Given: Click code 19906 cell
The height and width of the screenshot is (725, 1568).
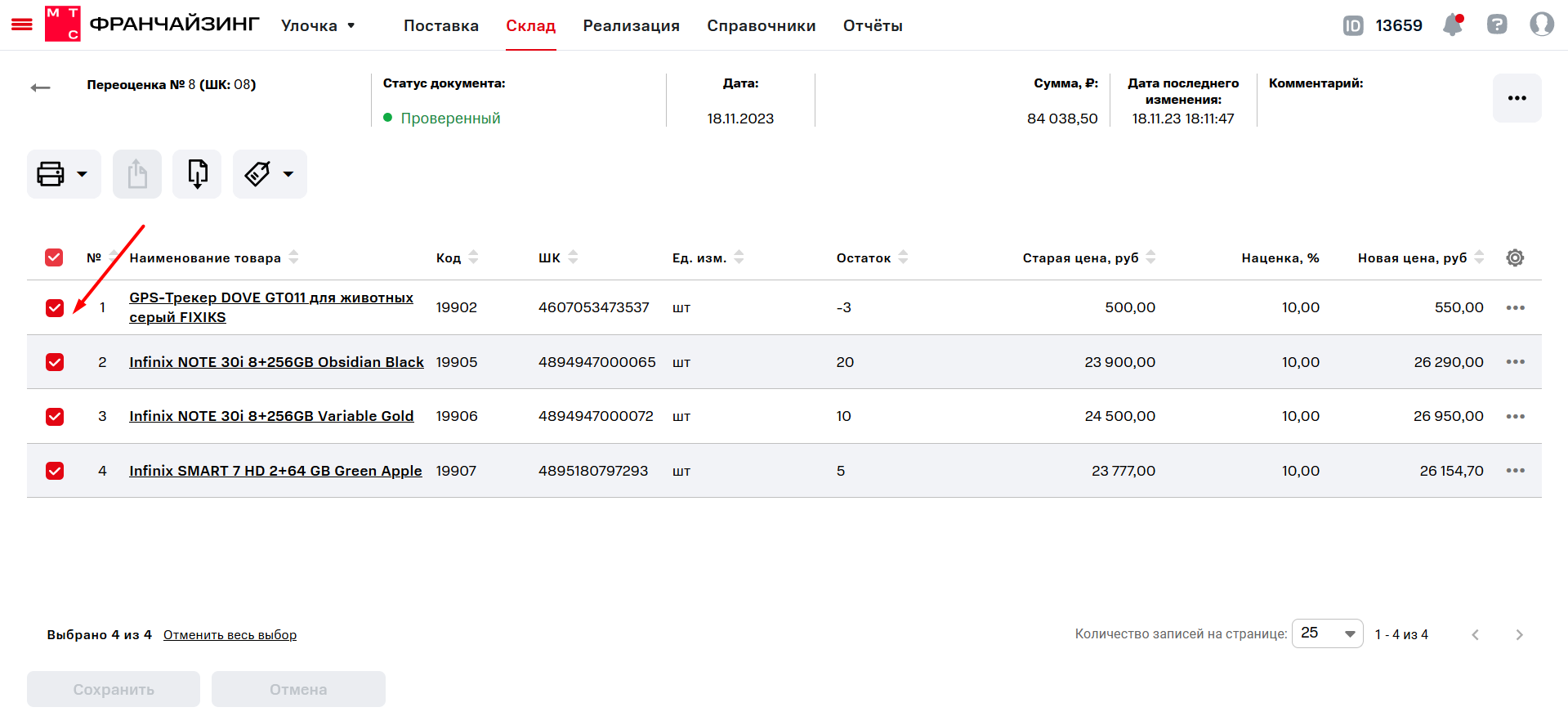Looking at the screenshot, I should [457, 416].
